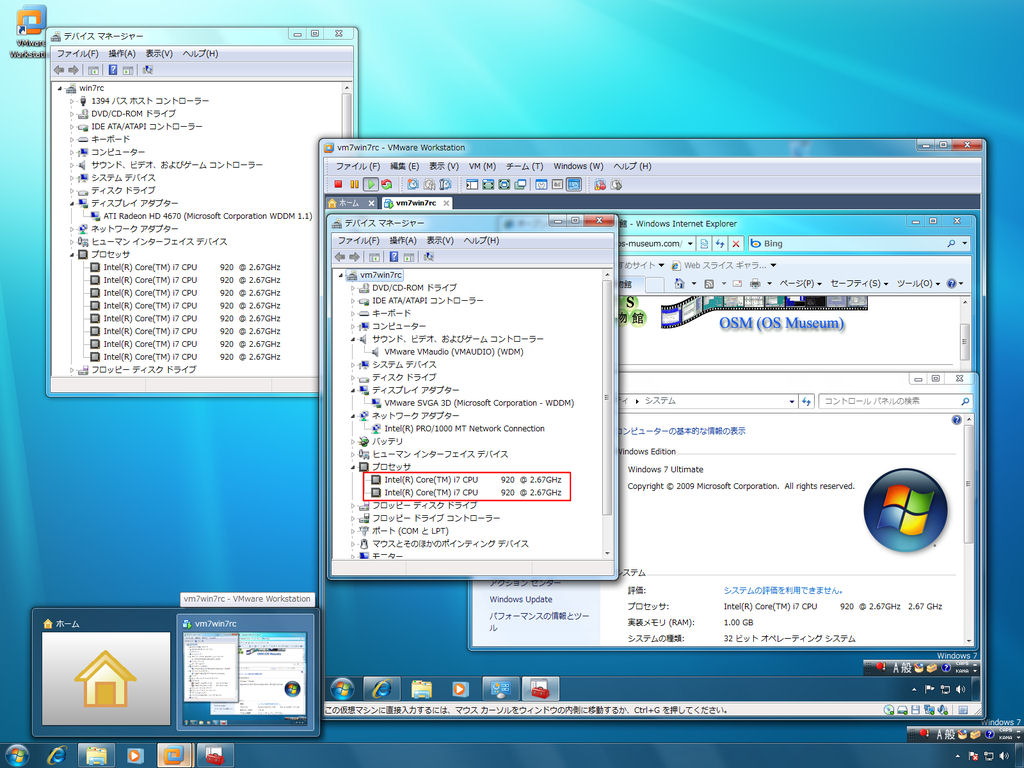Select the vm7win7rc tab in VMware
This screenshot has height=768, width=1024.
pos(416,203)
